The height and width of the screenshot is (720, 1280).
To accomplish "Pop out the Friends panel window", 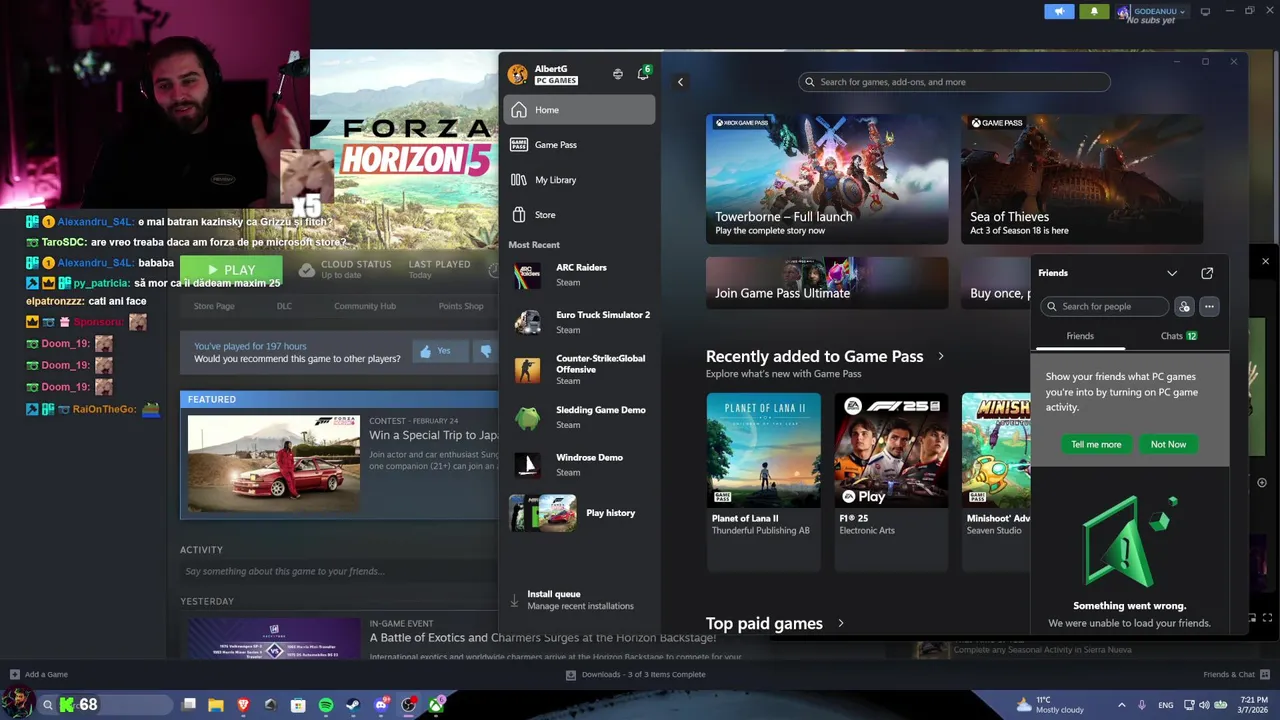I will pyautogui.click(x=1207, y=273).
